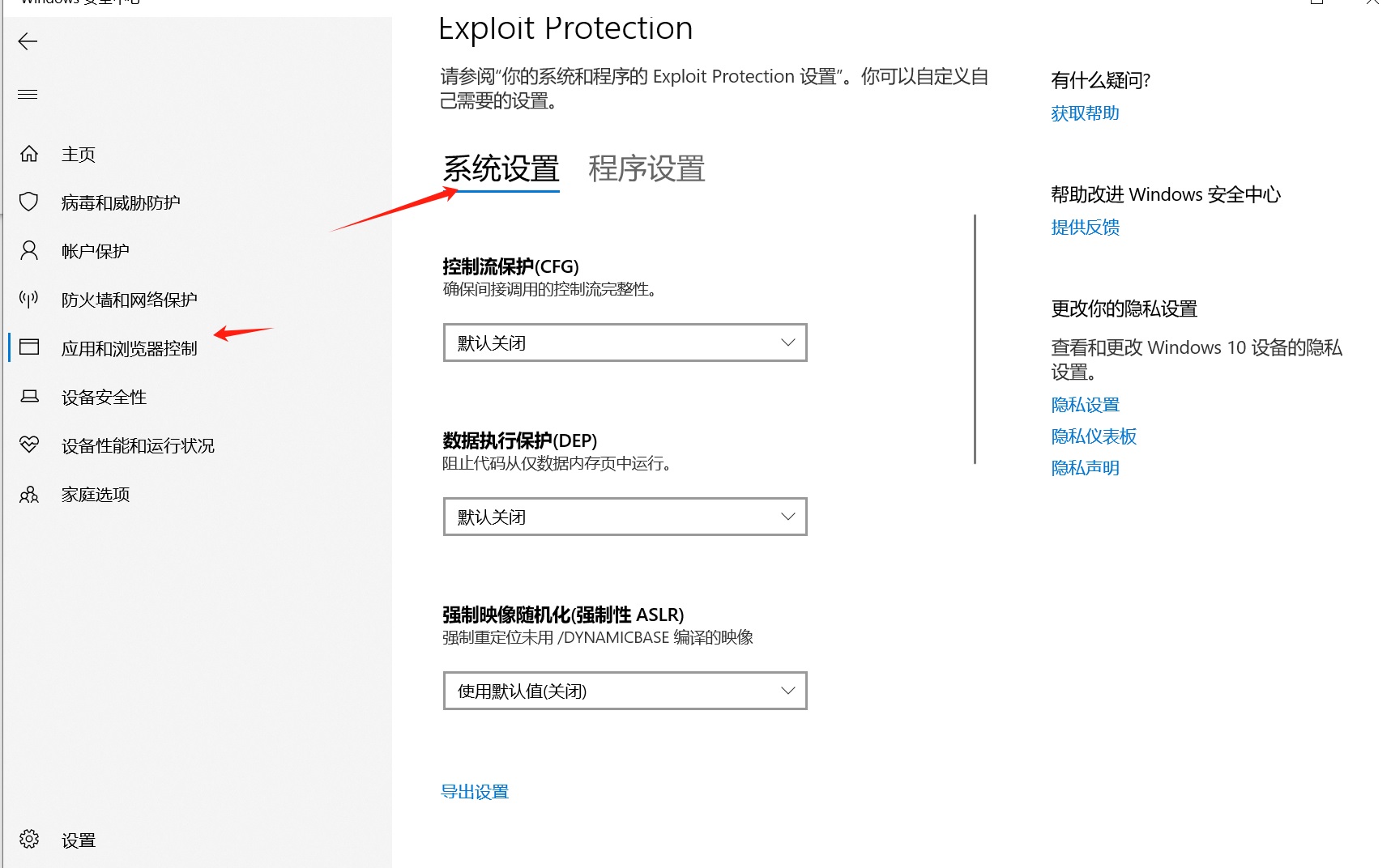Click the family icon 家庭选项
The image size is (1391, 868).
point(29,494)
